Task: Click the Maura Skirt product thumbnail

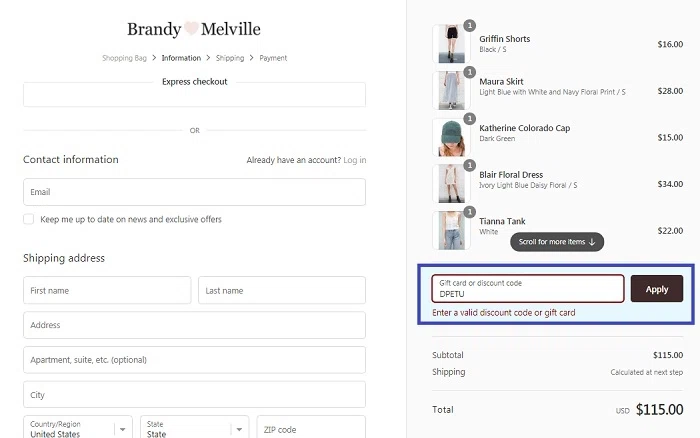Action: click(x=449, y=90)
